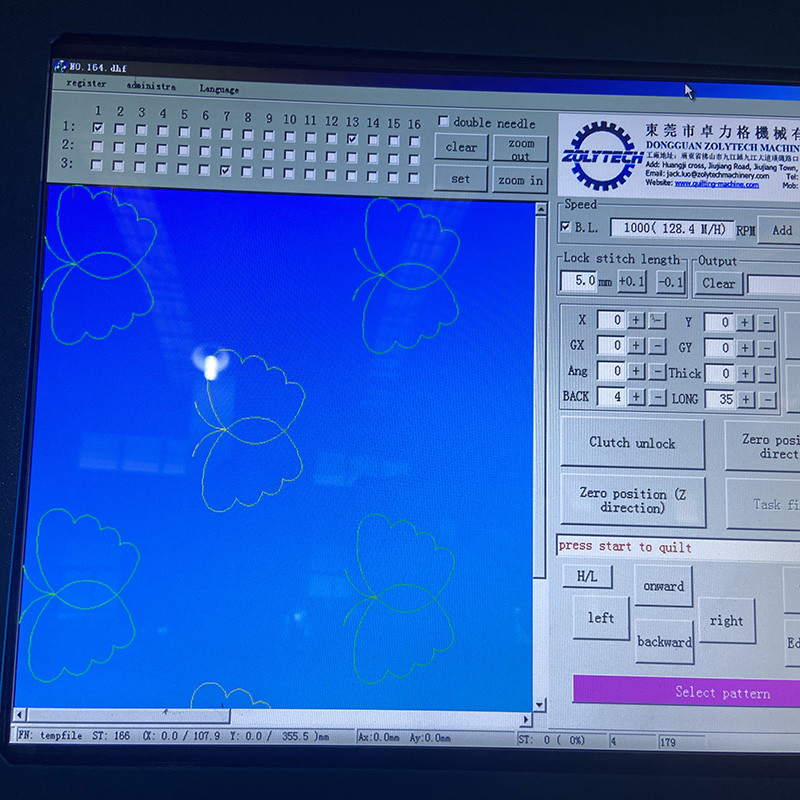Decrease the Ang value with minus
This screenshot has width=800, height=800.
click(x=658, y=371)
